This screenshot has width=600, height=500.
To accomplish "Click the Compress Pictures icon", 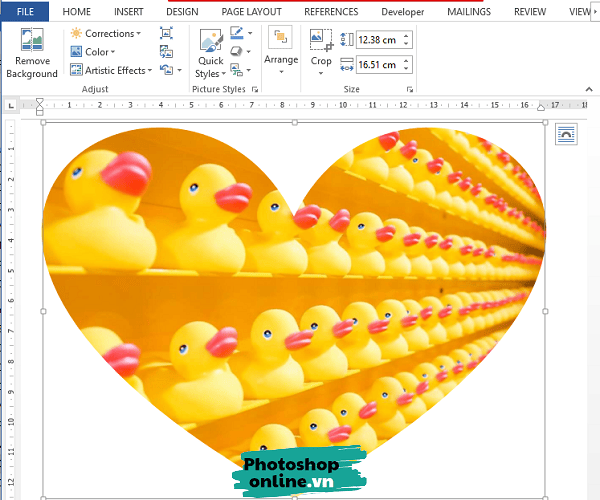I will [x=166, y=33].
